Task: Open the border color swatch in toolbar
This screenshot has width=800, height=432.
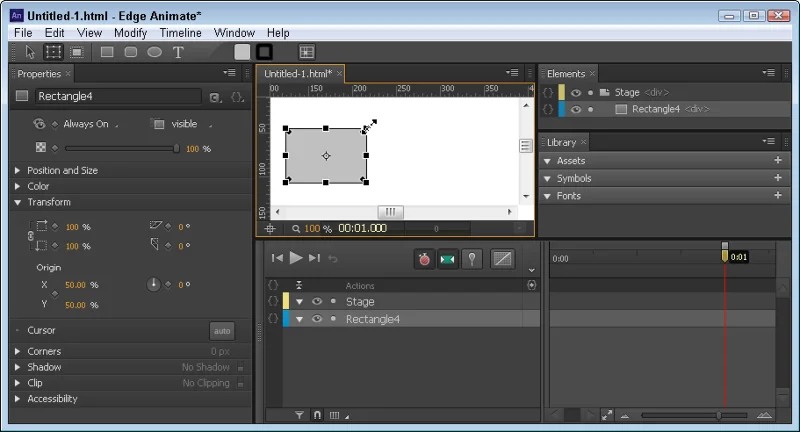Action: tap(264, 52)
